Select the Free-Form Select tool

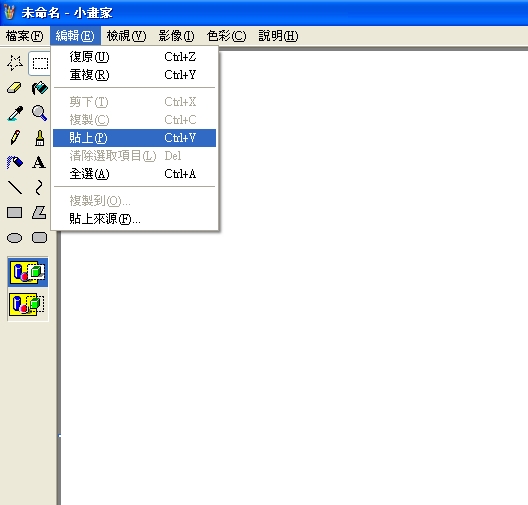click(15, 63)
